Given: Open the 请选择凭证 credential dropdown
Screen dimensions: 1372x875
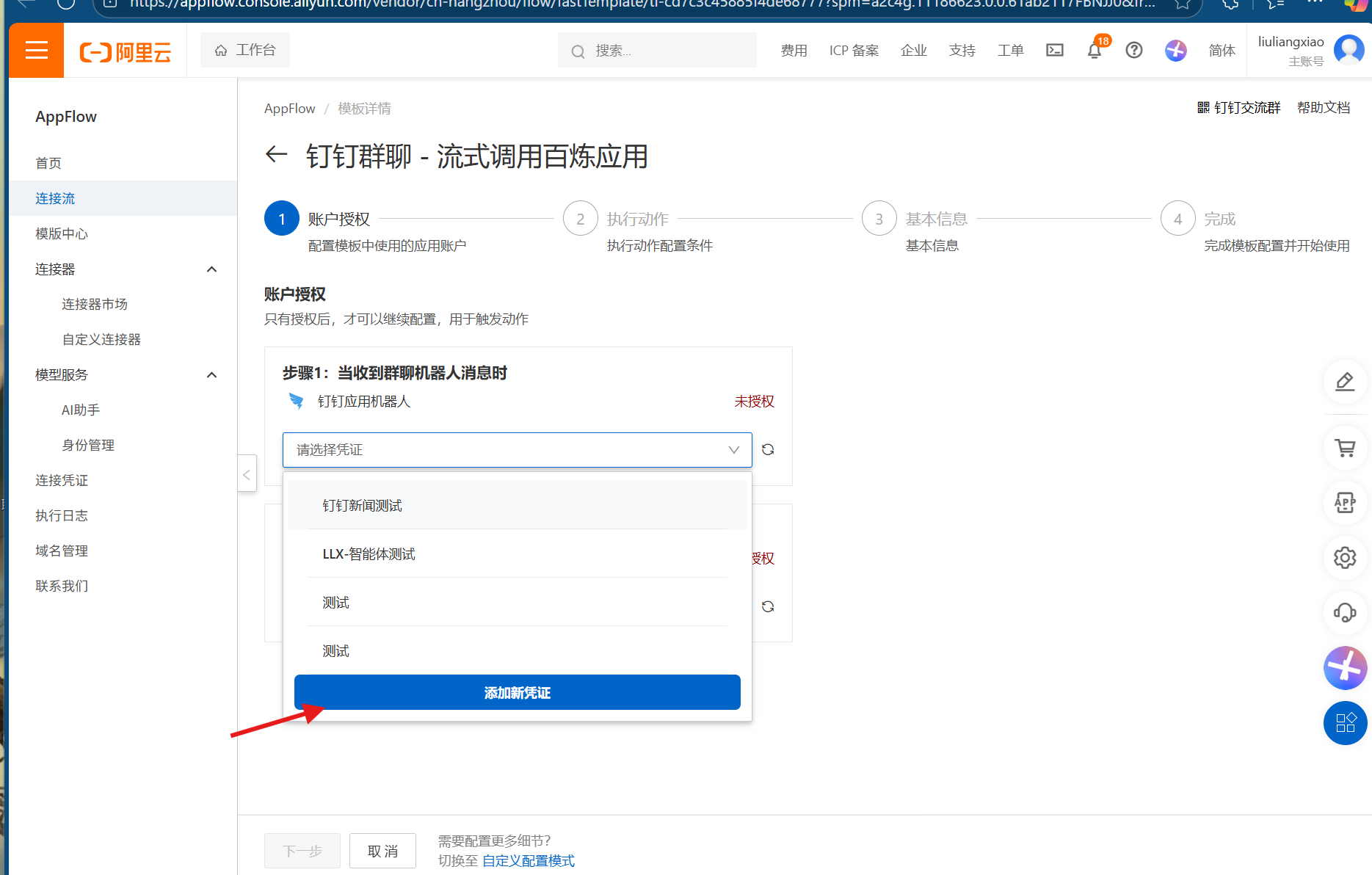Looking at the screenshot, I should pyautogui.click(x=518, y=450).
